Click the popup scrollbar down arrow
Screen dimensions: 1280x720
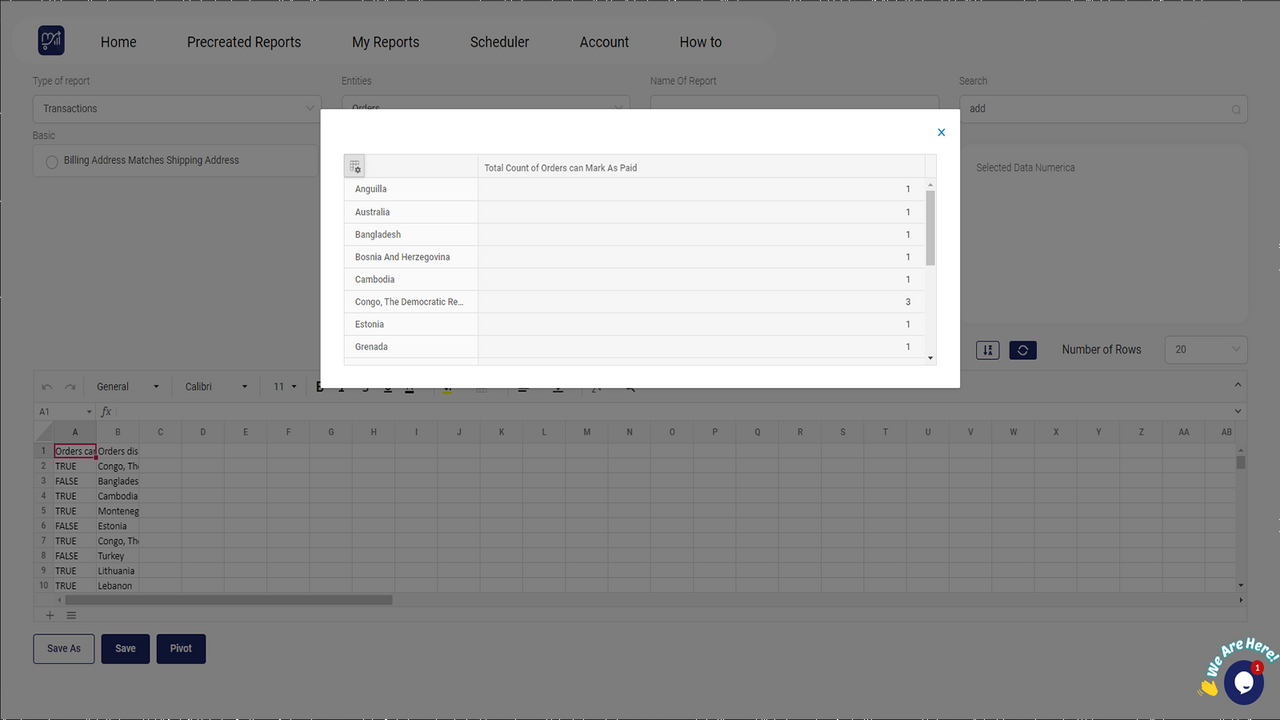[931, 358]
